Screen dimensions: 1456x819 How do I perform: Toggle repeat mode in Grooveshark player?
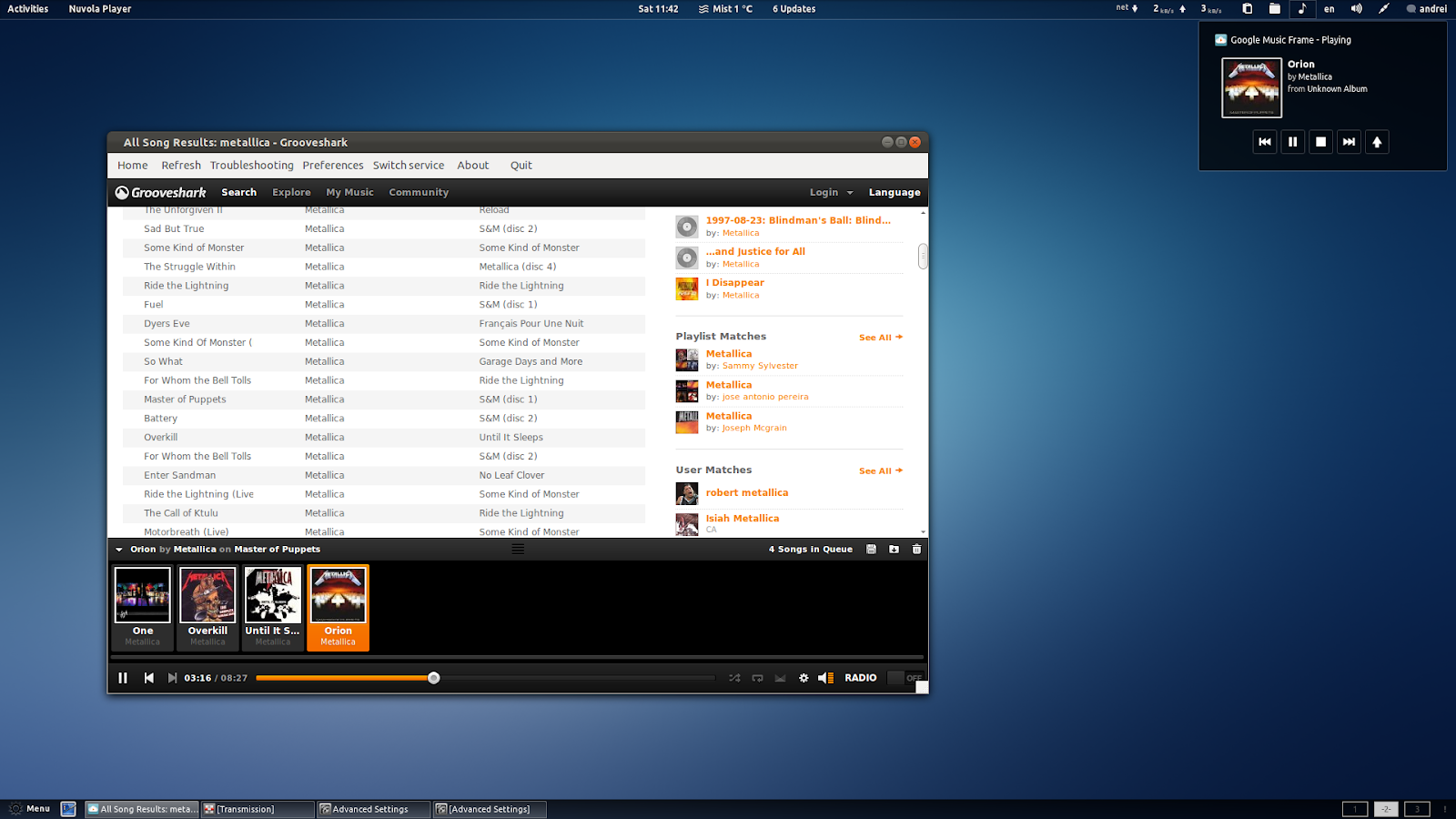[x=757, y=678]
